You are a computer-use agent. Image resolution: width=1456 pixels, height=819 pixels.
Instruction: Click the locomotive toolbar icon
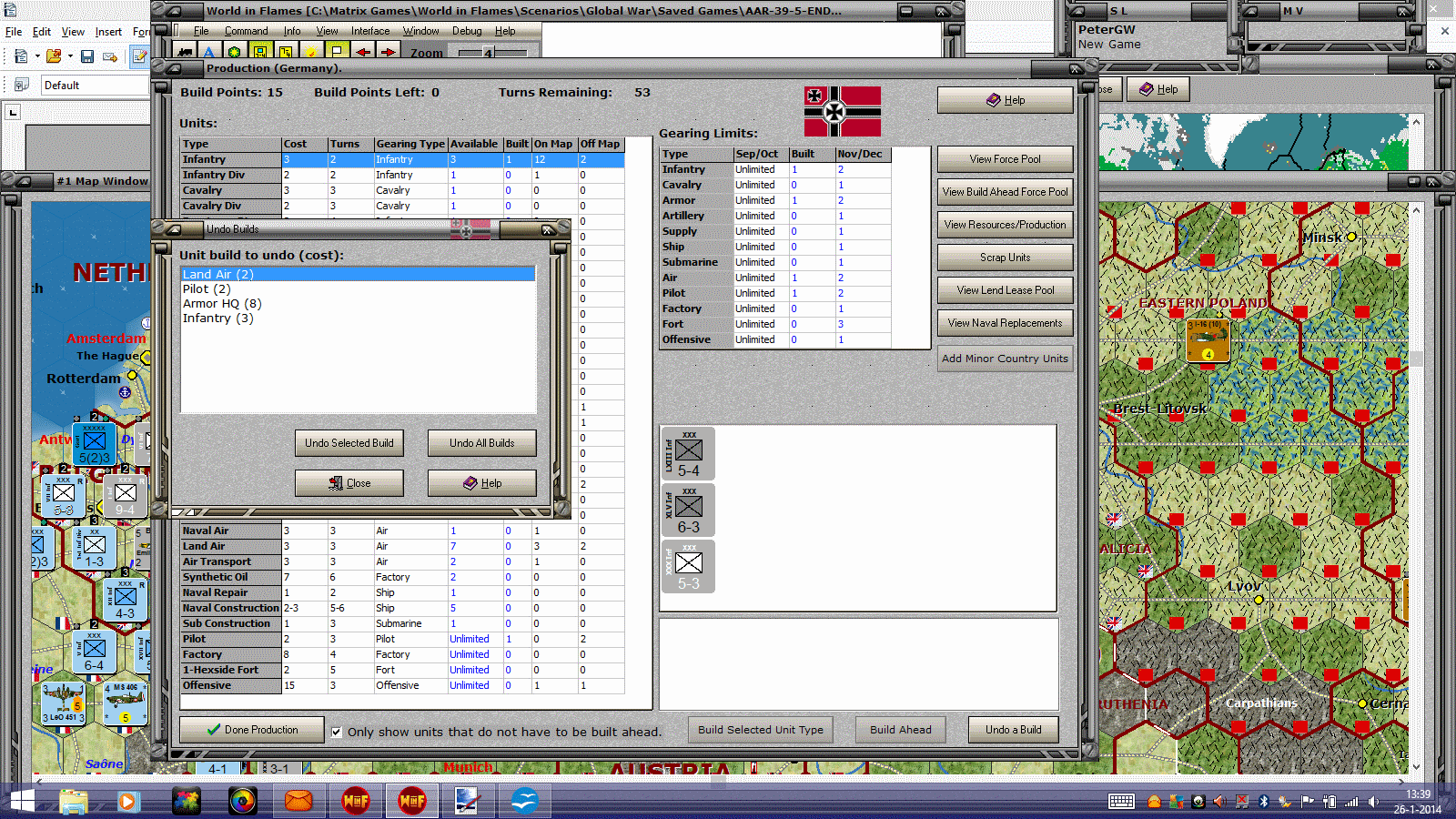(x=184, y=52)
